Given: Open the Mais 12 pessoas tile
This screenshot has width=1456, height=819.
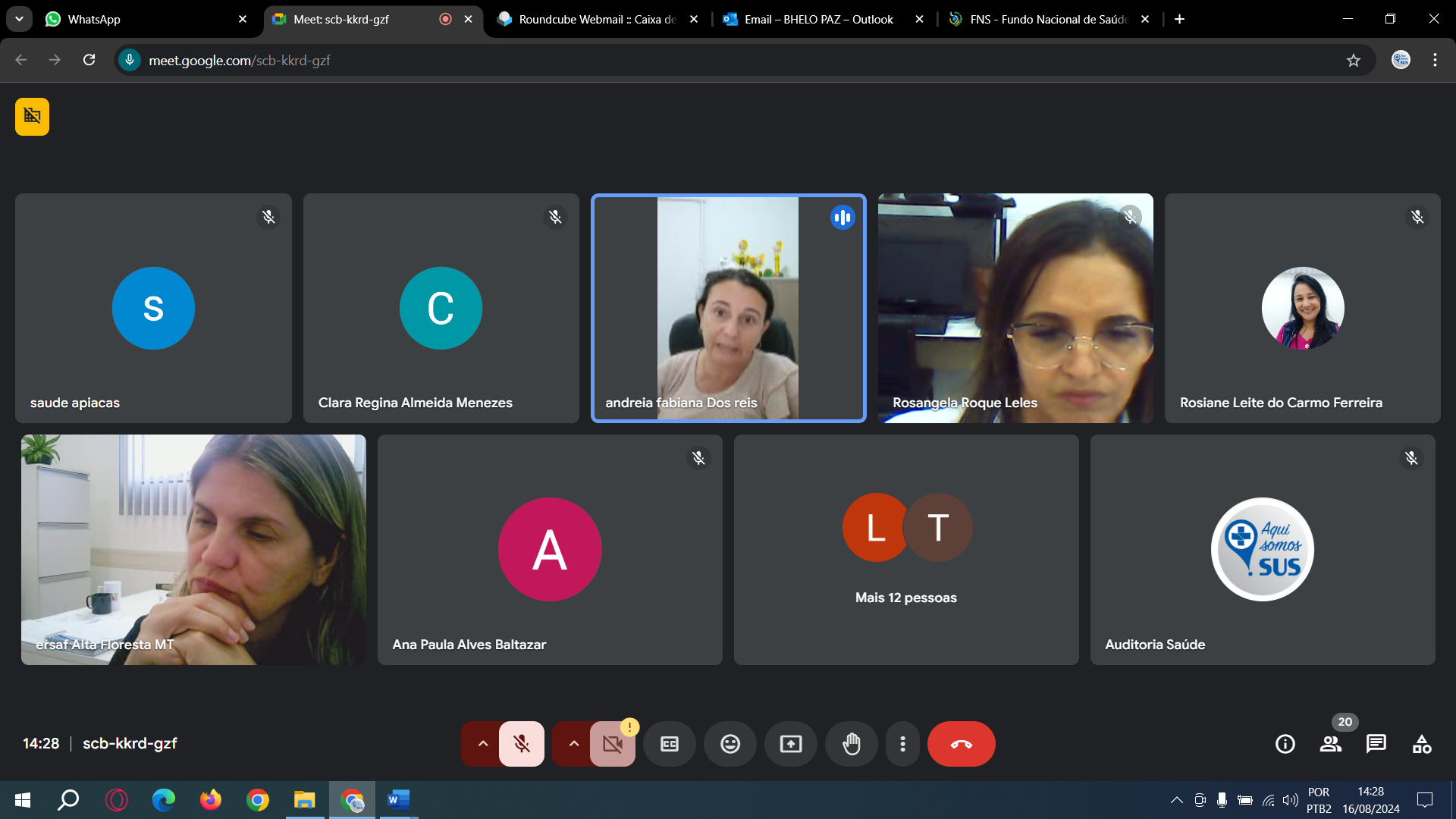Looking at the screenshot, I should pyautogui.click(x=906, y=550).
